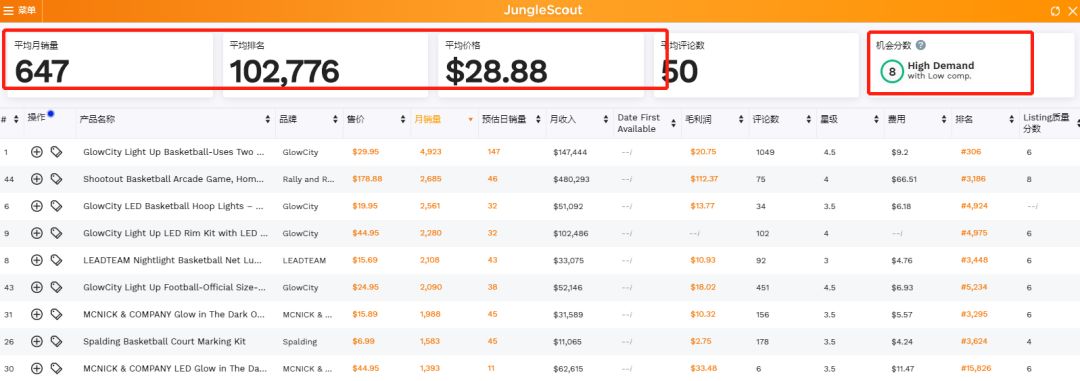Click the tag icon for GlowCity LED Basketball Hoop Lights
This screenshot has width=1080, height=381.
56,206
